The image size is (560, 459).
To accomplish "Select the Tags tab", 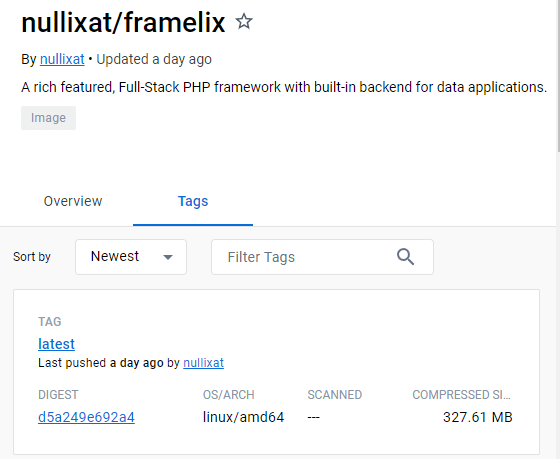I will (x=193, y=201).
